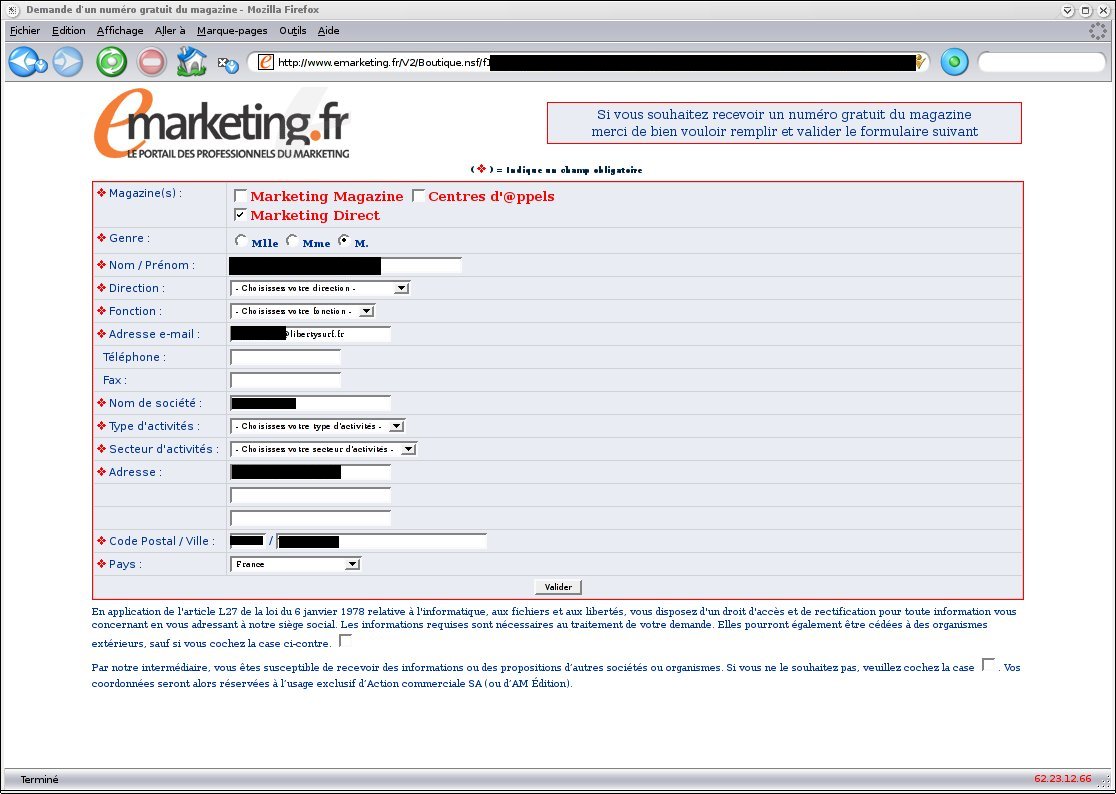Select the Mlle radio button

(x=241, y=241)
